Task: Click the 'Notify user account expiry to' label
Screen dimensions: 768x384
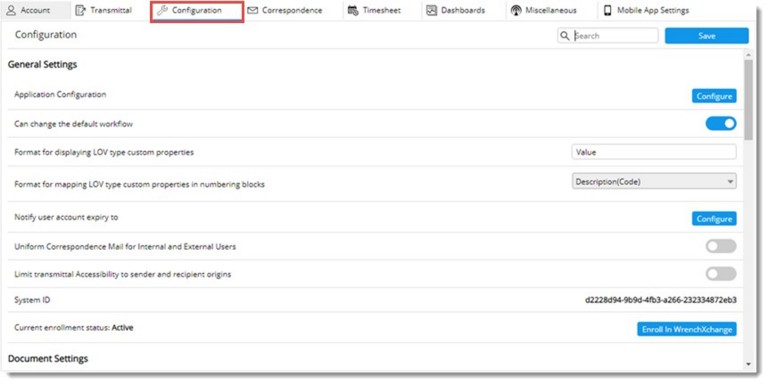Action: tap(66, 217)
